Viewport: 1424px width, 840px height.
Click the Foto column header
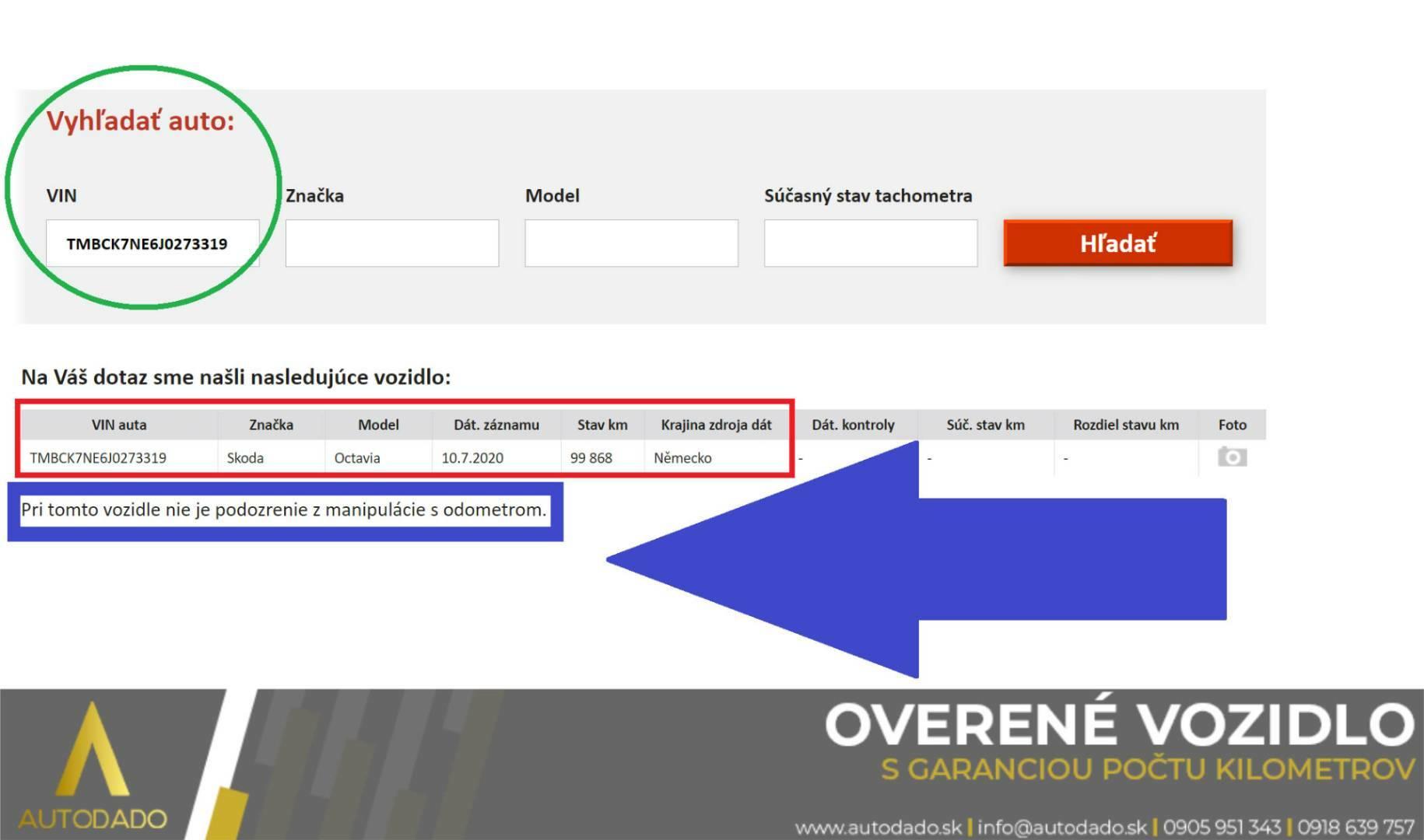(1233, 425)
